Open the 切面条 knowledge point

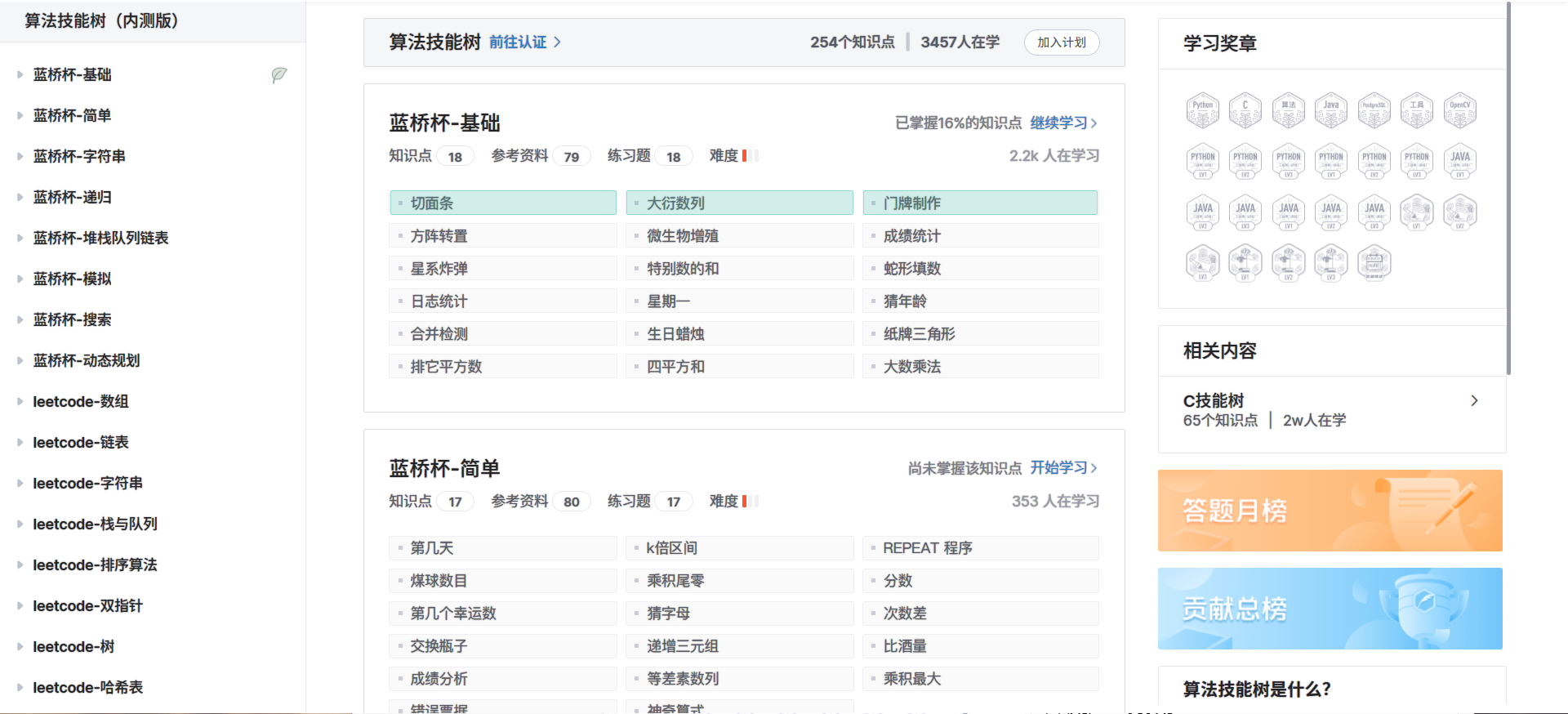(x=503, y=203)
